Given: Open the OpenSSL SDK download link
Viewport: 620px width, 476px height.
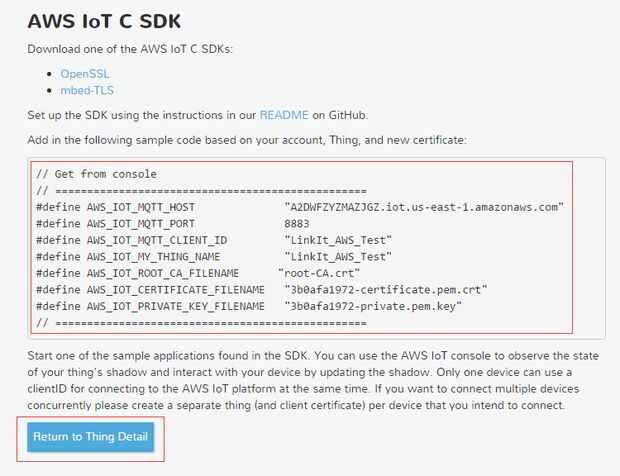Looking at the screenshot, I should tap(84, 73).
